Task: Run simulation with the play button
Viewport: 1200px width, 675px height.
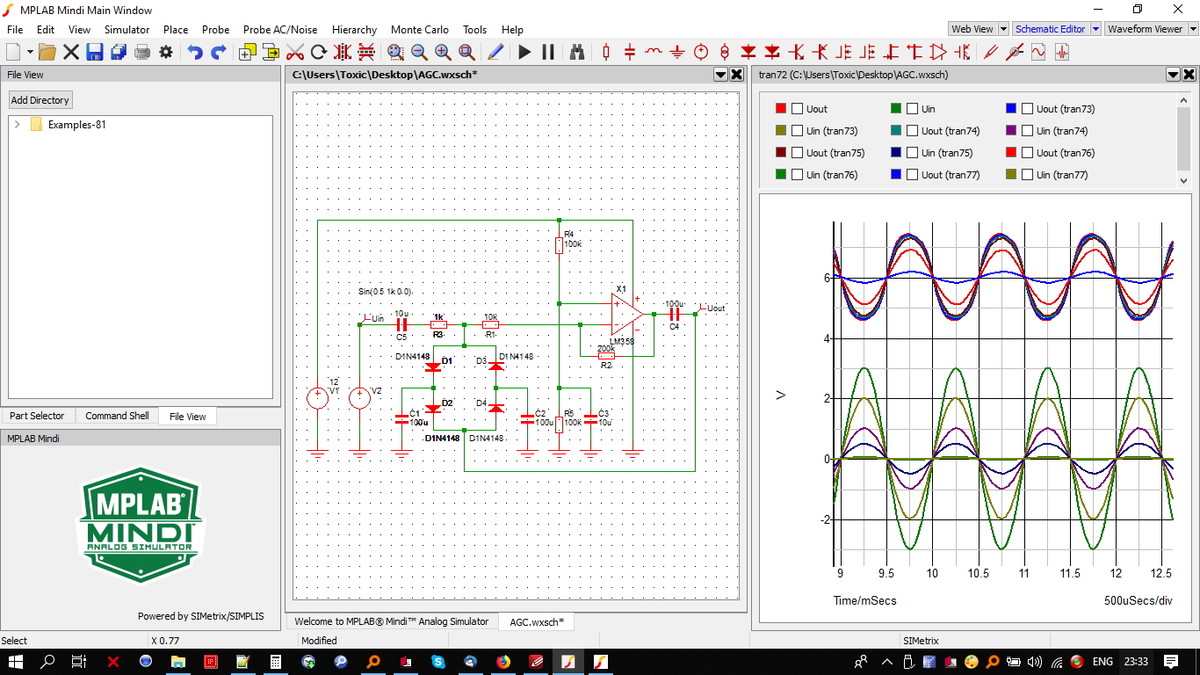Action: (x=524, y=52)
